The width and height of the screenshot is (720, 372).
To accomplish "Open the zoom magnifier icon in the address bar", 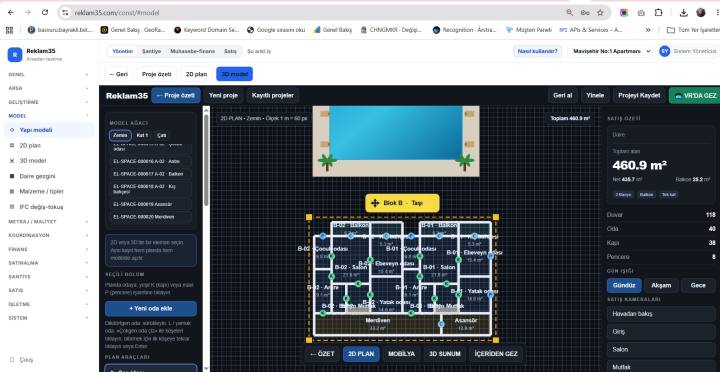I will [569, 12].
